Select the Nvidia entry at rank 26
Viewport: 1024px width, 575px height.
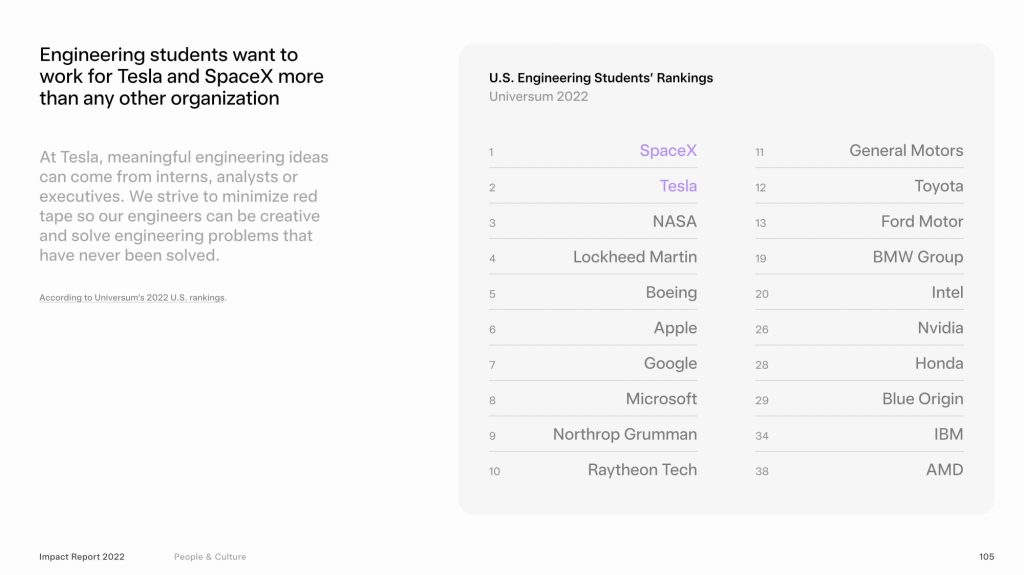pyautogui.click(x=859, y=328)
